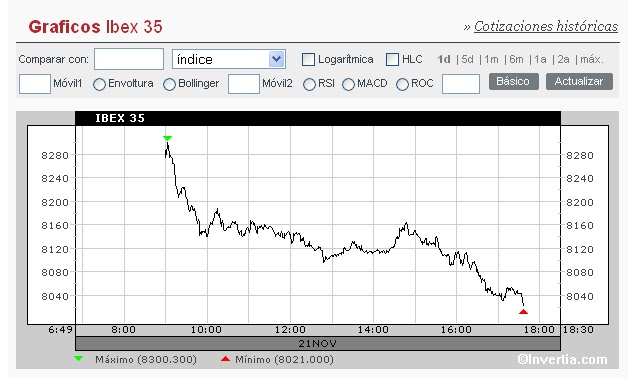Screen dimensions: 638x378
Task: Open the índice dropdown arrow
Action: pos(276,59)
